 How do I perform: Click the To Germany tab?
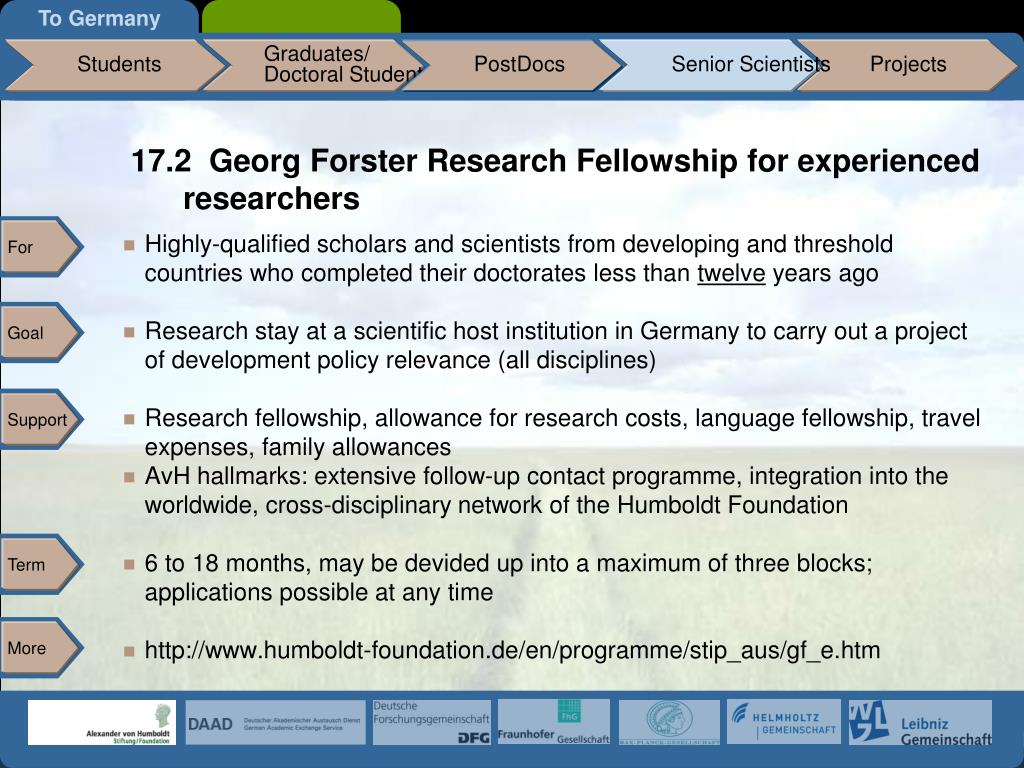click(x=99, y=18)
